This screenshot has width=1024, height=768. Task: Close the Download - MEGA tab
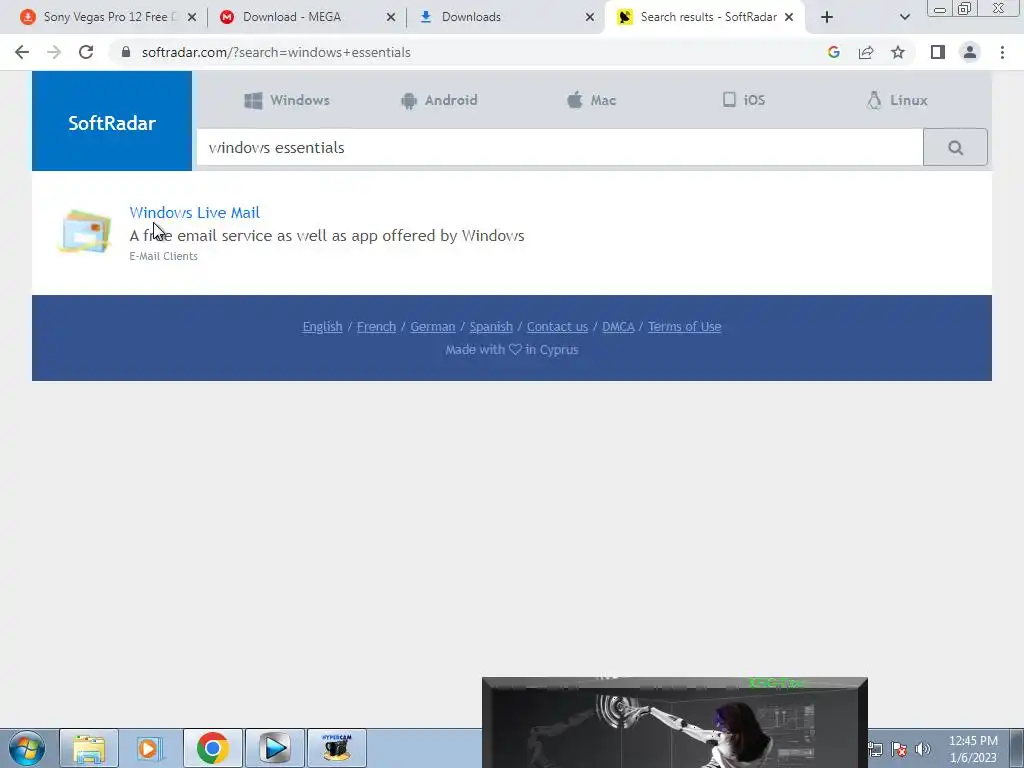(x=391, y=17)
